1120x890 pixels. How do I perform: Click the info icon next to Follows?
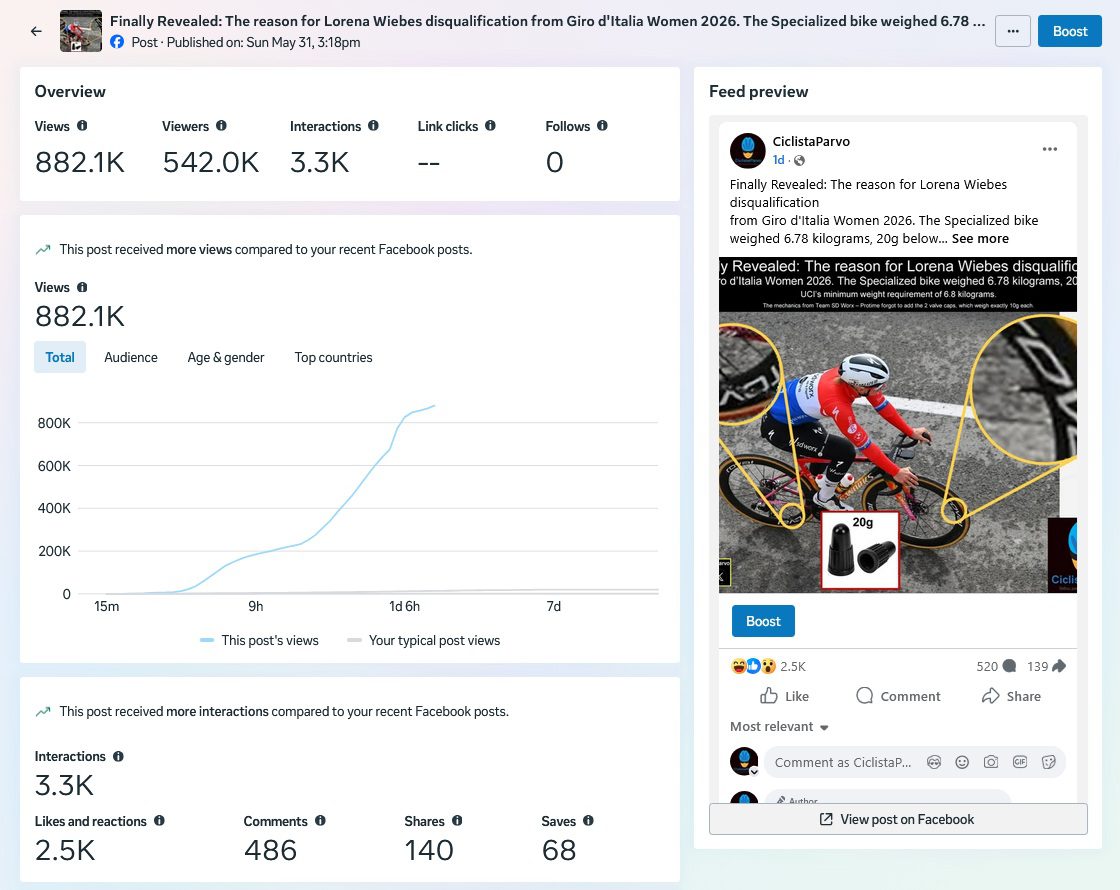click(602, 126)
